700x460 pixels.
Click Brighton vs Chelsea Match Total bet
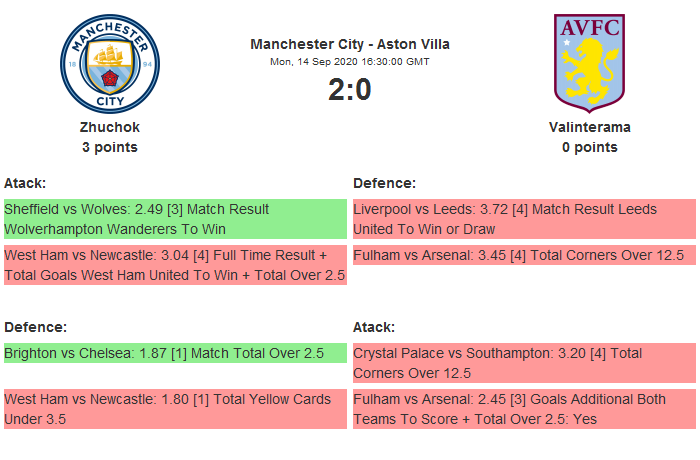coord(175,353)
